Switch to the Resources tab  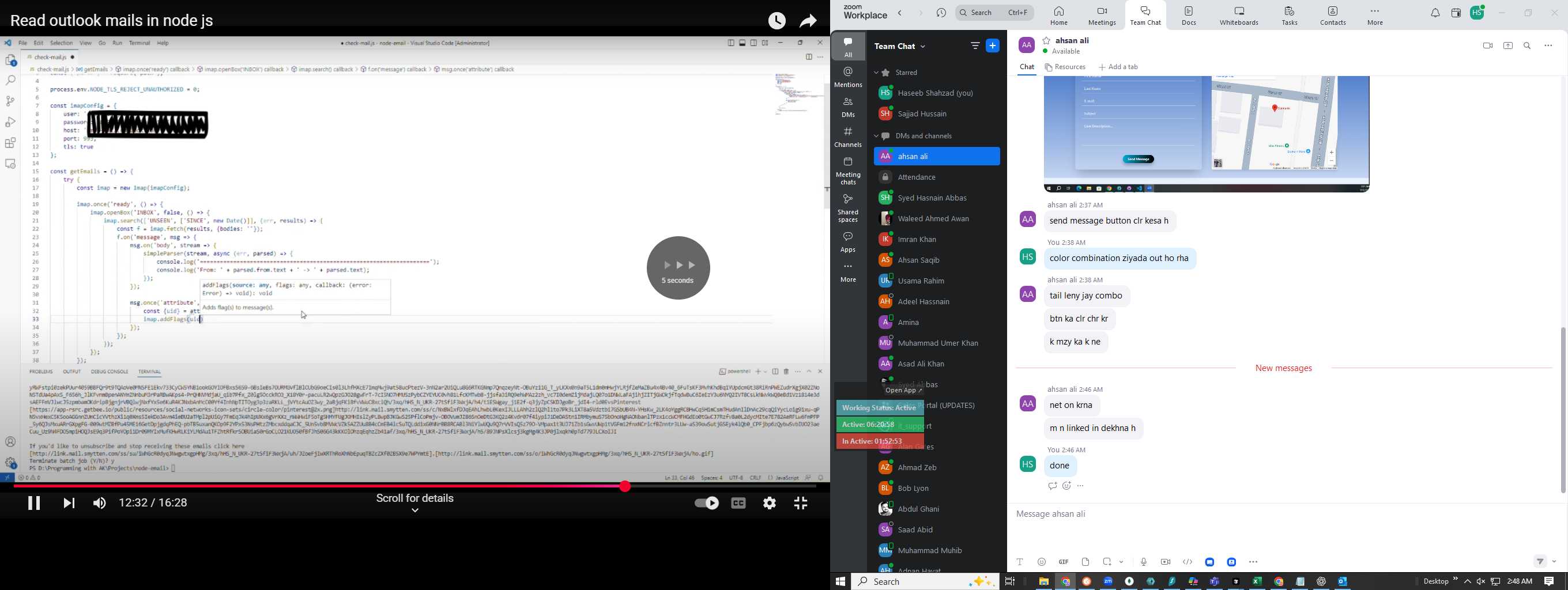pos(1065,67)
